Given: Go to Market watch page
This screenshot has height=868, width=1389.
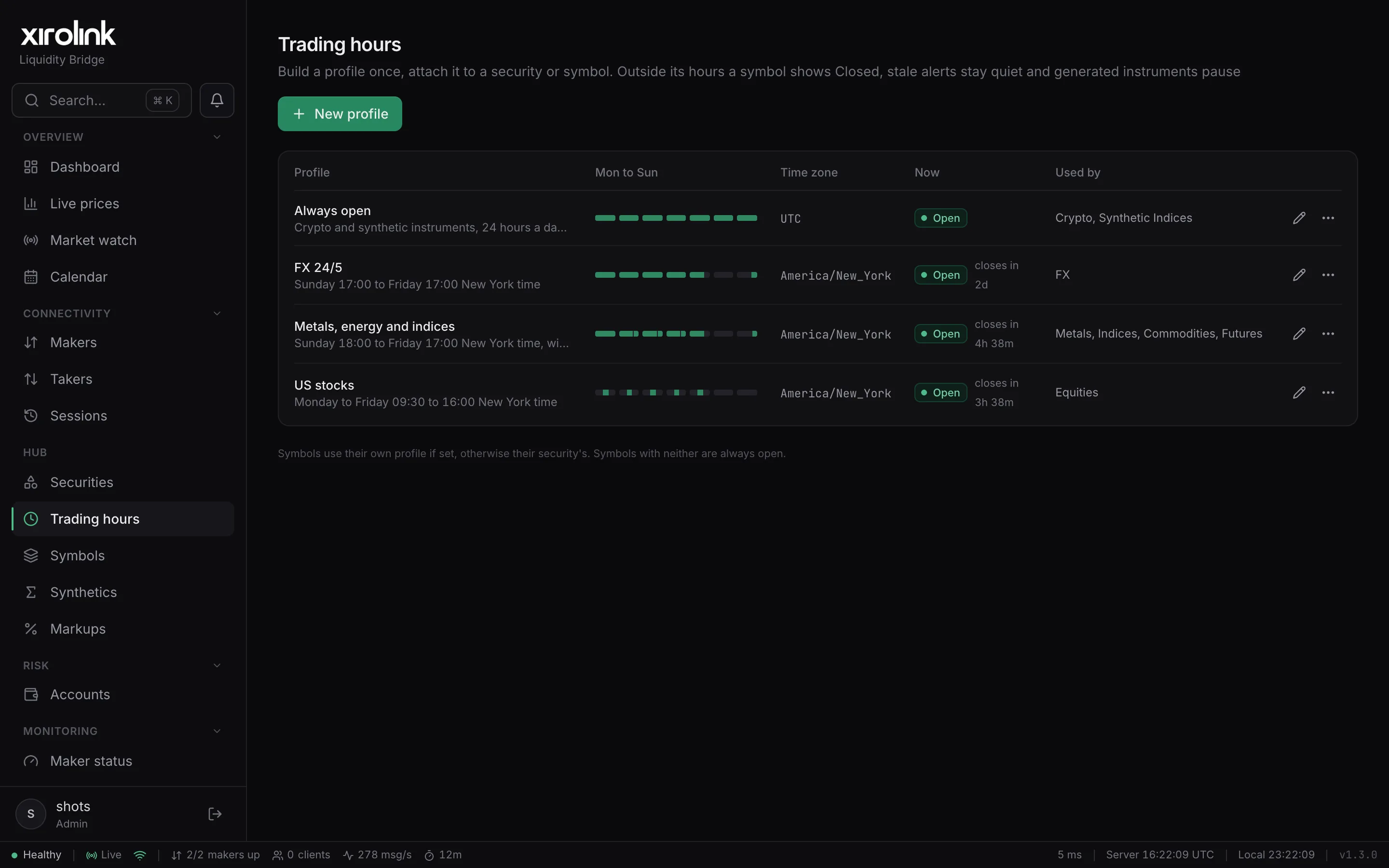Looking at the screenshot, I should coord(123,241).
